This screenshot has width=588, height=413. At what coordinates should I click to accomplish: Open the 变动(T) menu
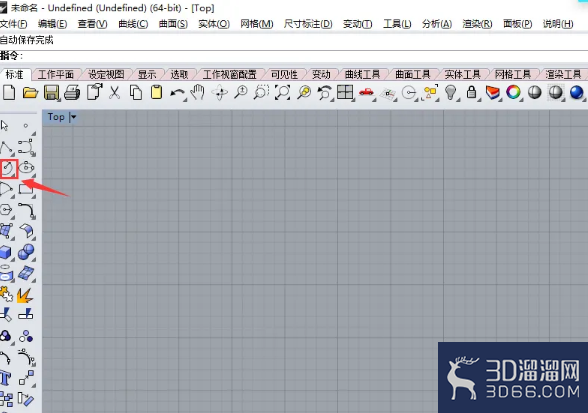357,24
